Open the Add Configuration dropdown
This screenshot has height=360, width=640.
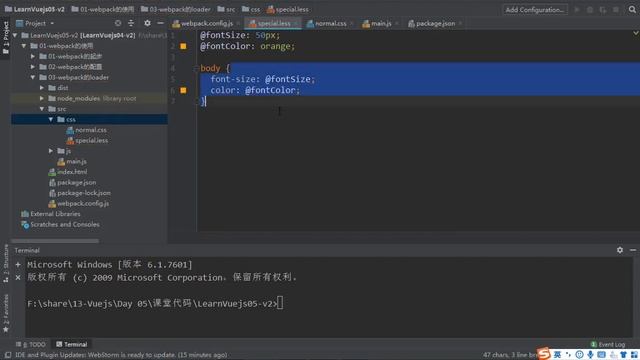(x=535, y=9)
